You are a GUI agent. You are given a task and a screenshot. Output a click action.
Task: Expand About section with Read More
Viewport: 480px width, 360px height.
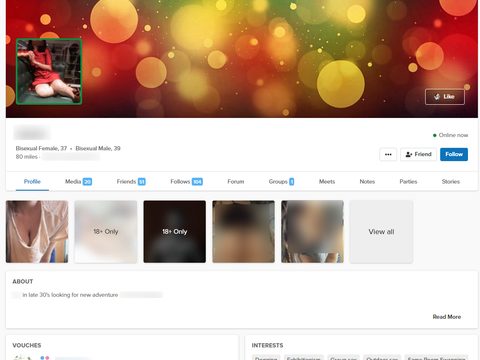pyautogui.click(x=447, y=317)
